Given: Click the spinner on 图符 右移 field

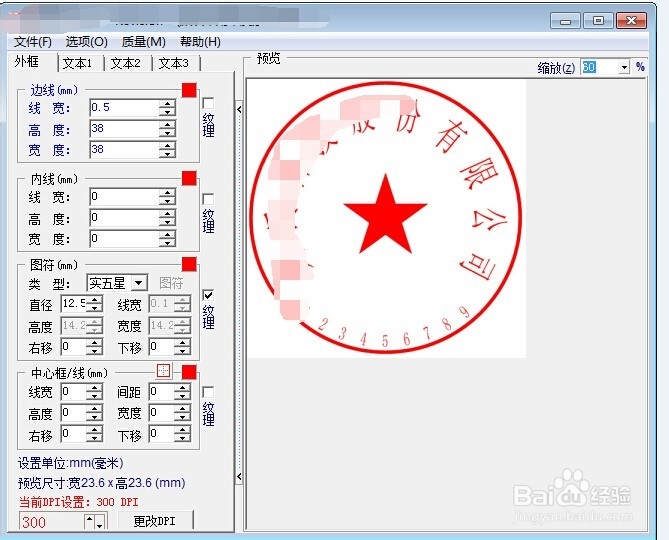Looking at the screenshot, I should [94, 347].
